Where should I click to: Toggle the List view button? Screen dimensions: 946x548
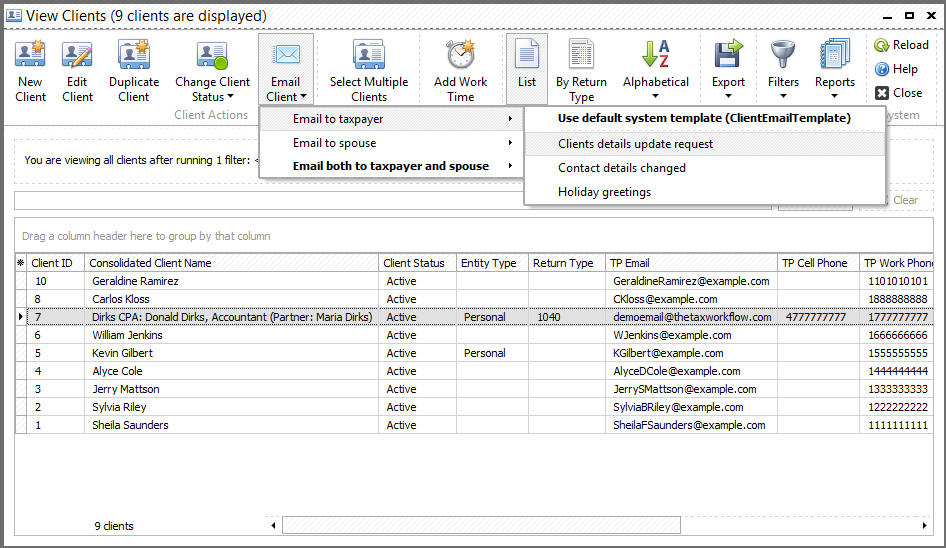tap(527, 69)
